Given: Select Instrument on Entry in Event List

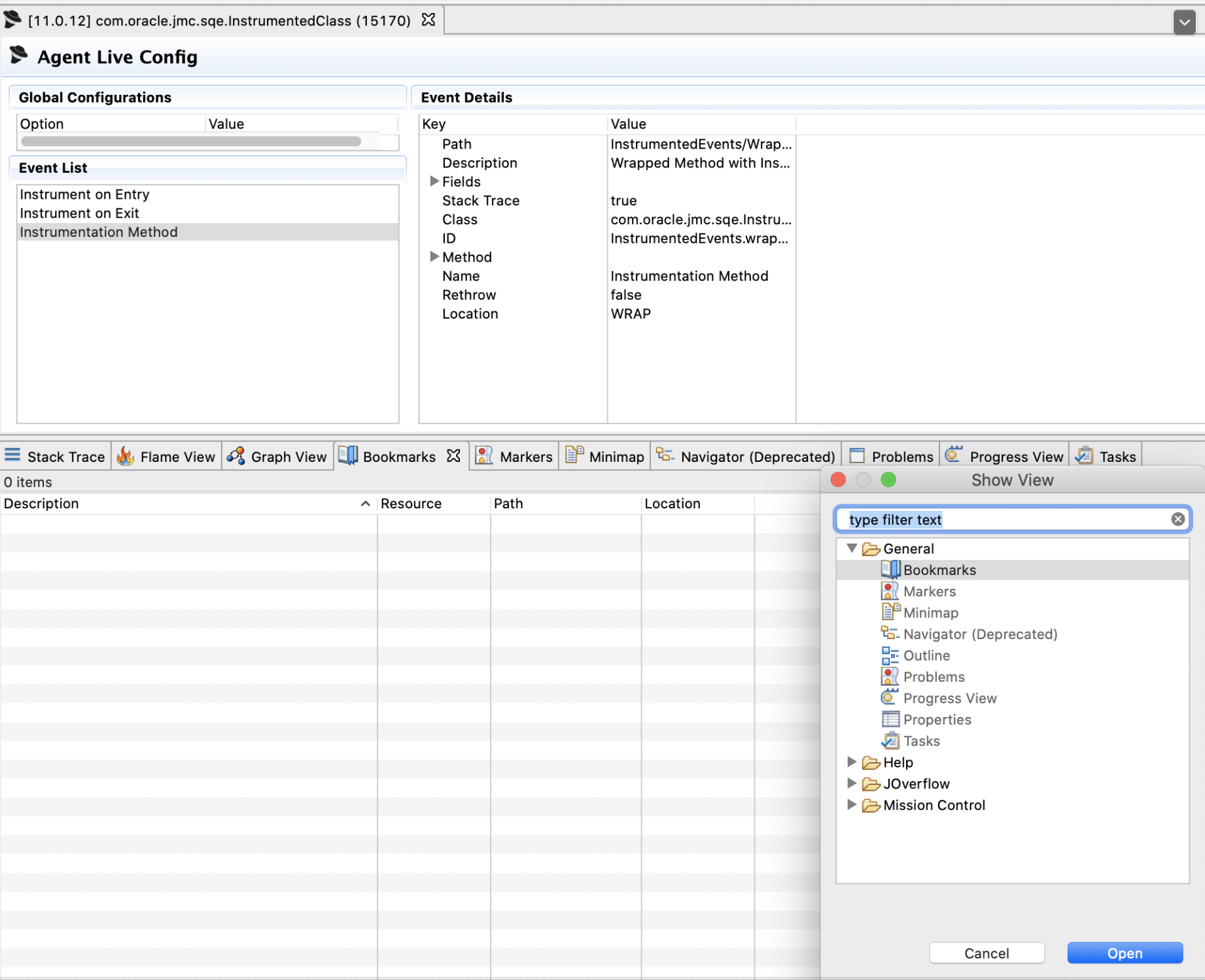Looking at the screenshot, I should [85, 194].
